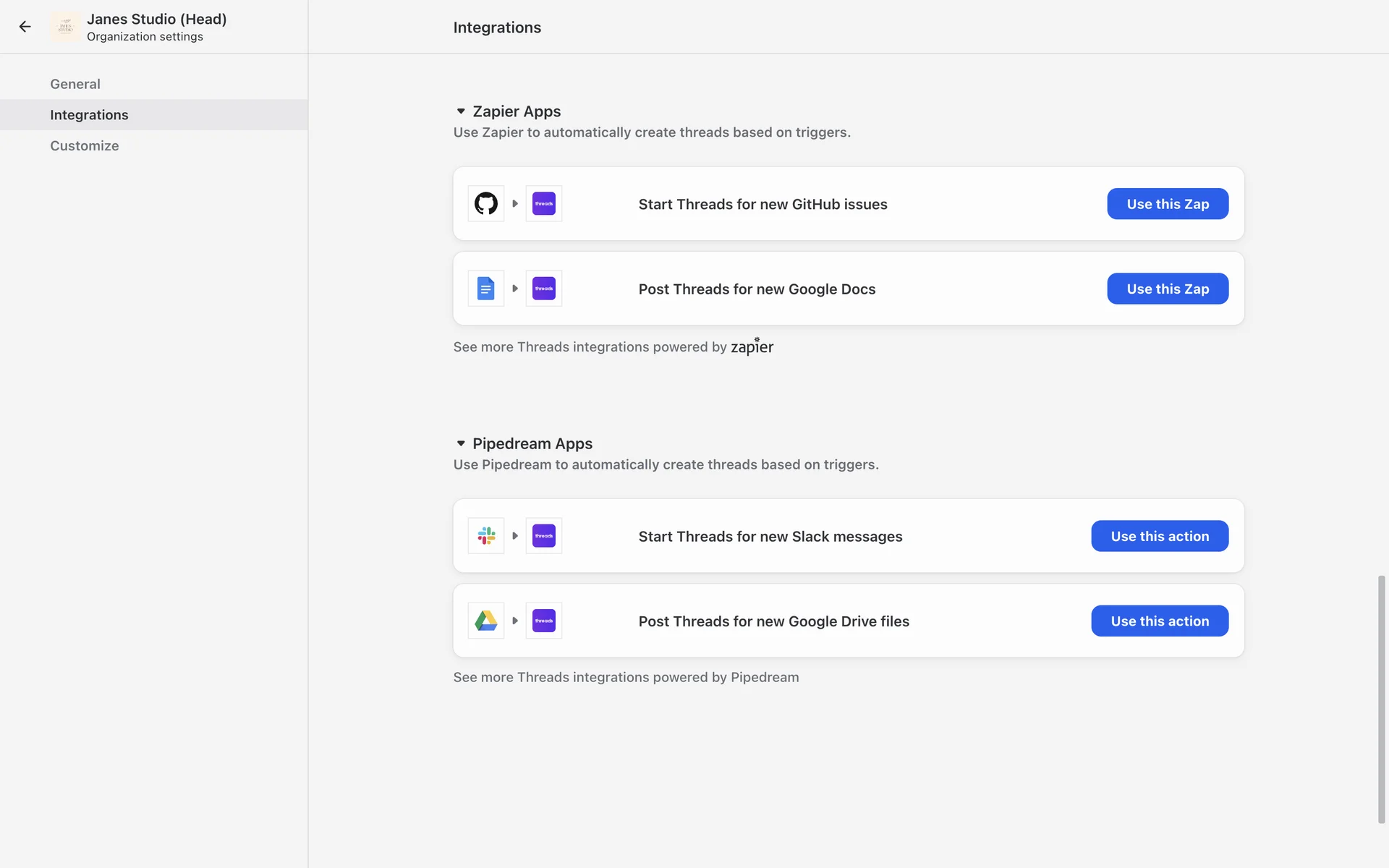Use this Zap for GitHub issues
Image resolution: width=1389 pixels, height=868 pixels.
[1167, 204]
